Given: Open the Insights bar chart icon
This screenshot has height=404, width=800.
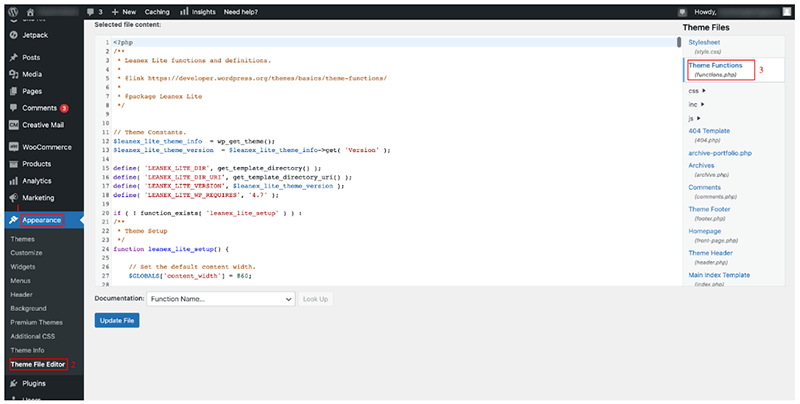Looking at the screenshot, I should [184, 11].
